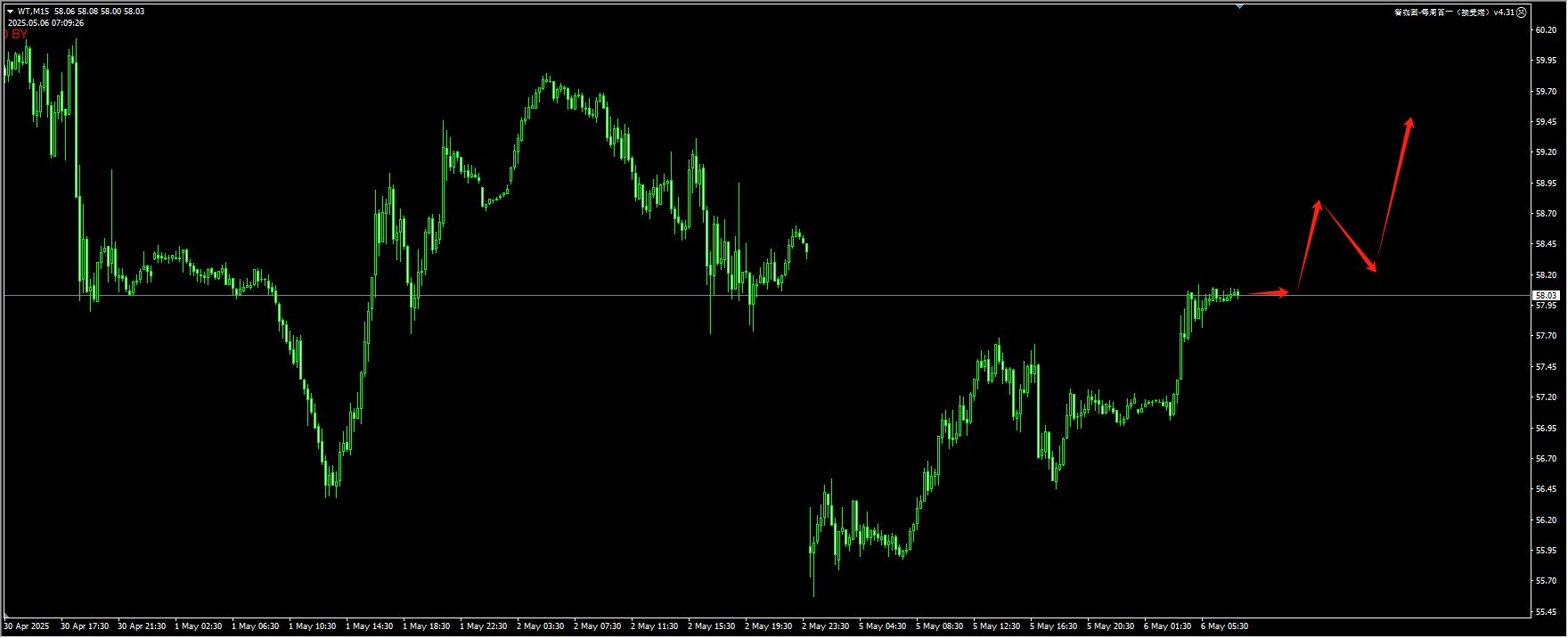Click the 55.45 price scale label
The height and width of the screenshot is (638, 1568).
click(x=1546, y=612)
